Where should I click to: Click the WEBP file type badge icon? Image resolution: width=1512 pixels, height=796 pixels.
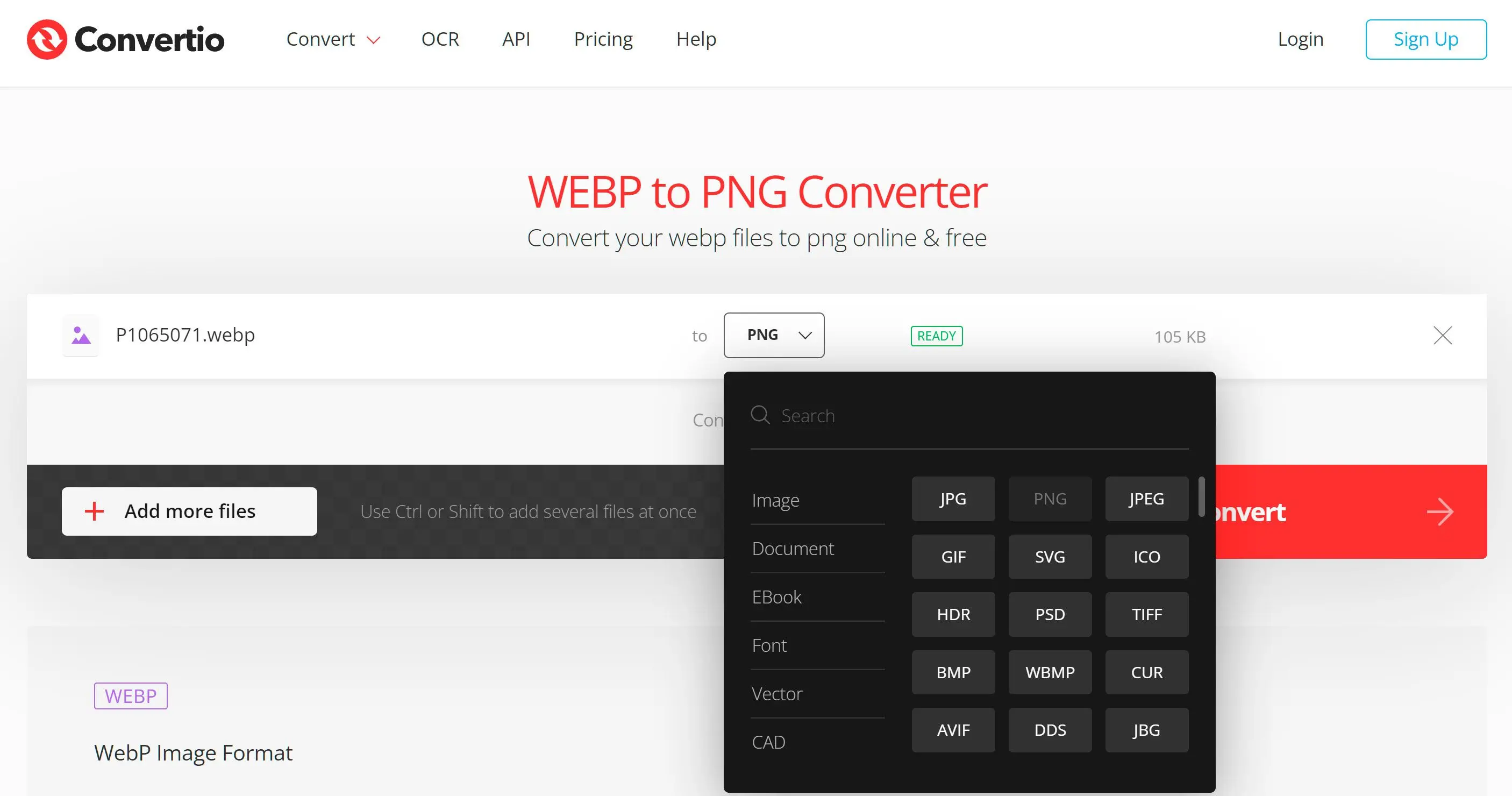(x=131, y=694)
